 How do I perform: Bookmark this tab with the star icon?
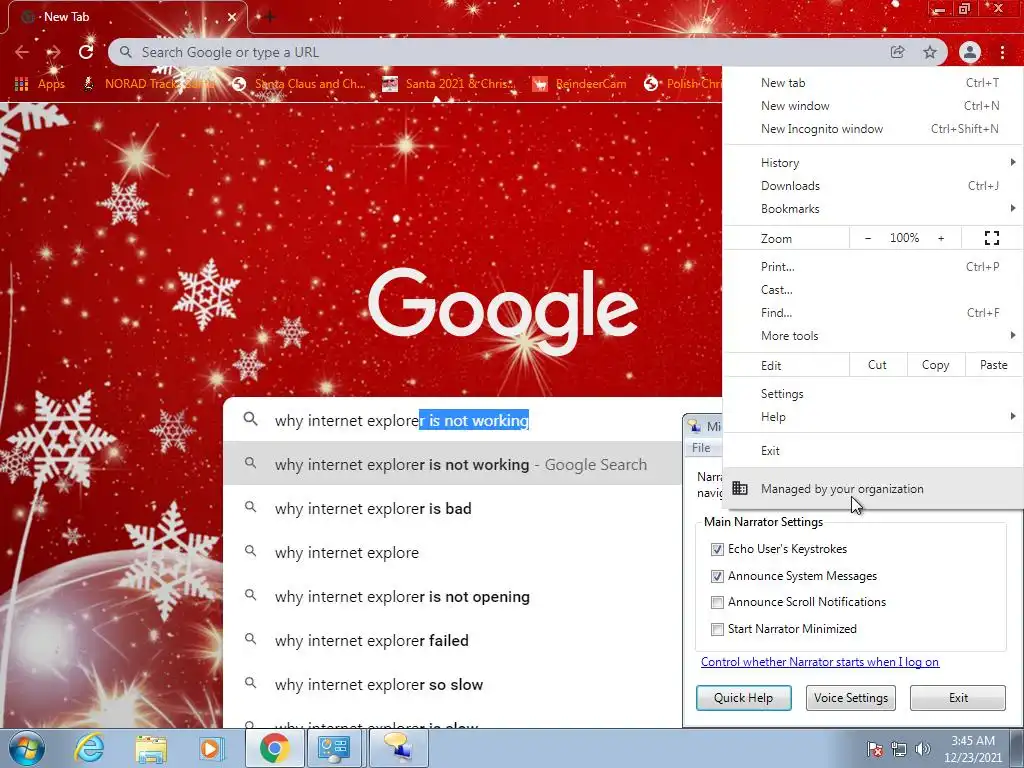(x=930, y=52)
